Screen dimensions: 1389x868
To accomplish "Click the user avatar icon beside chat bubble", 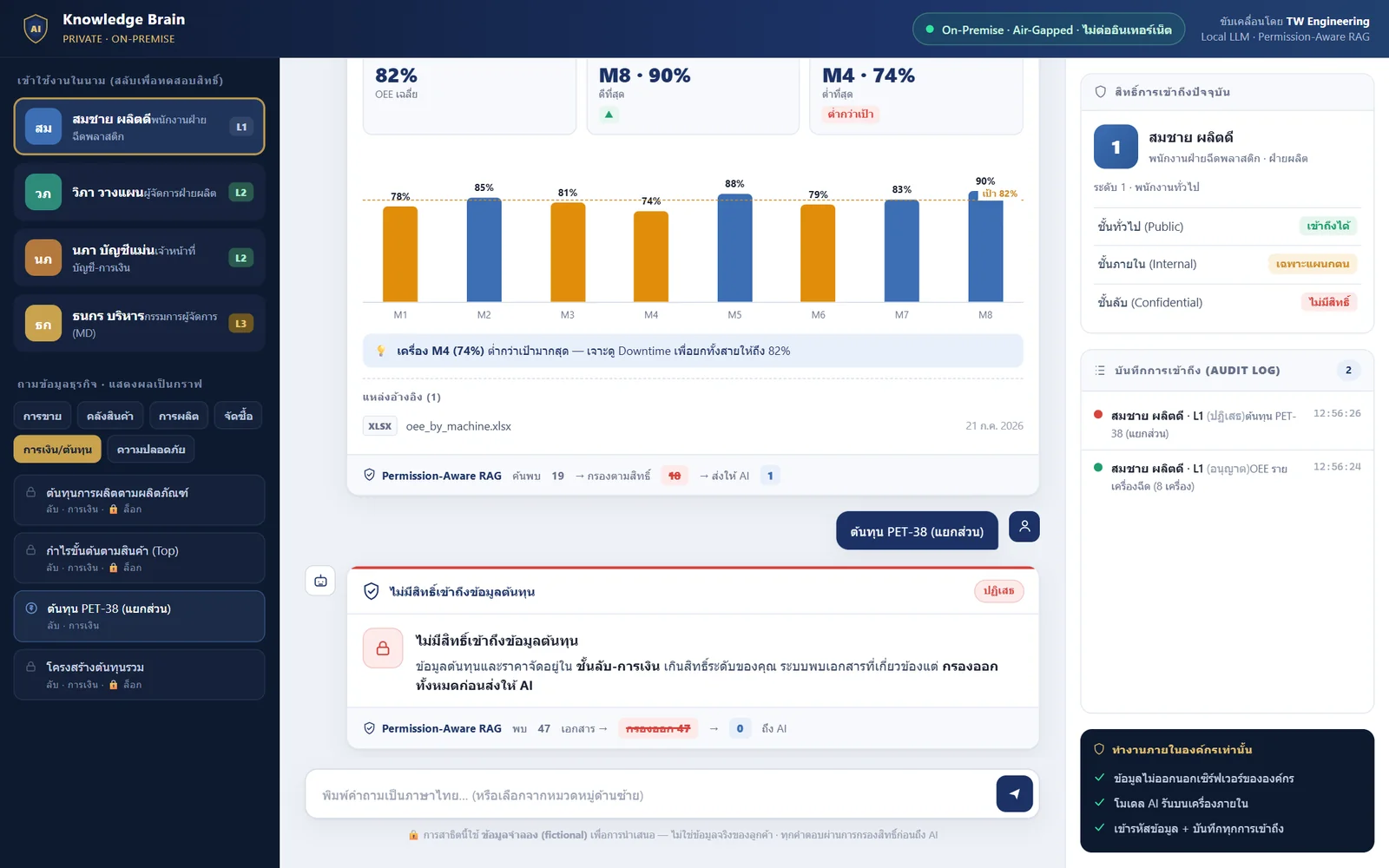I will tap(1024, 526).
